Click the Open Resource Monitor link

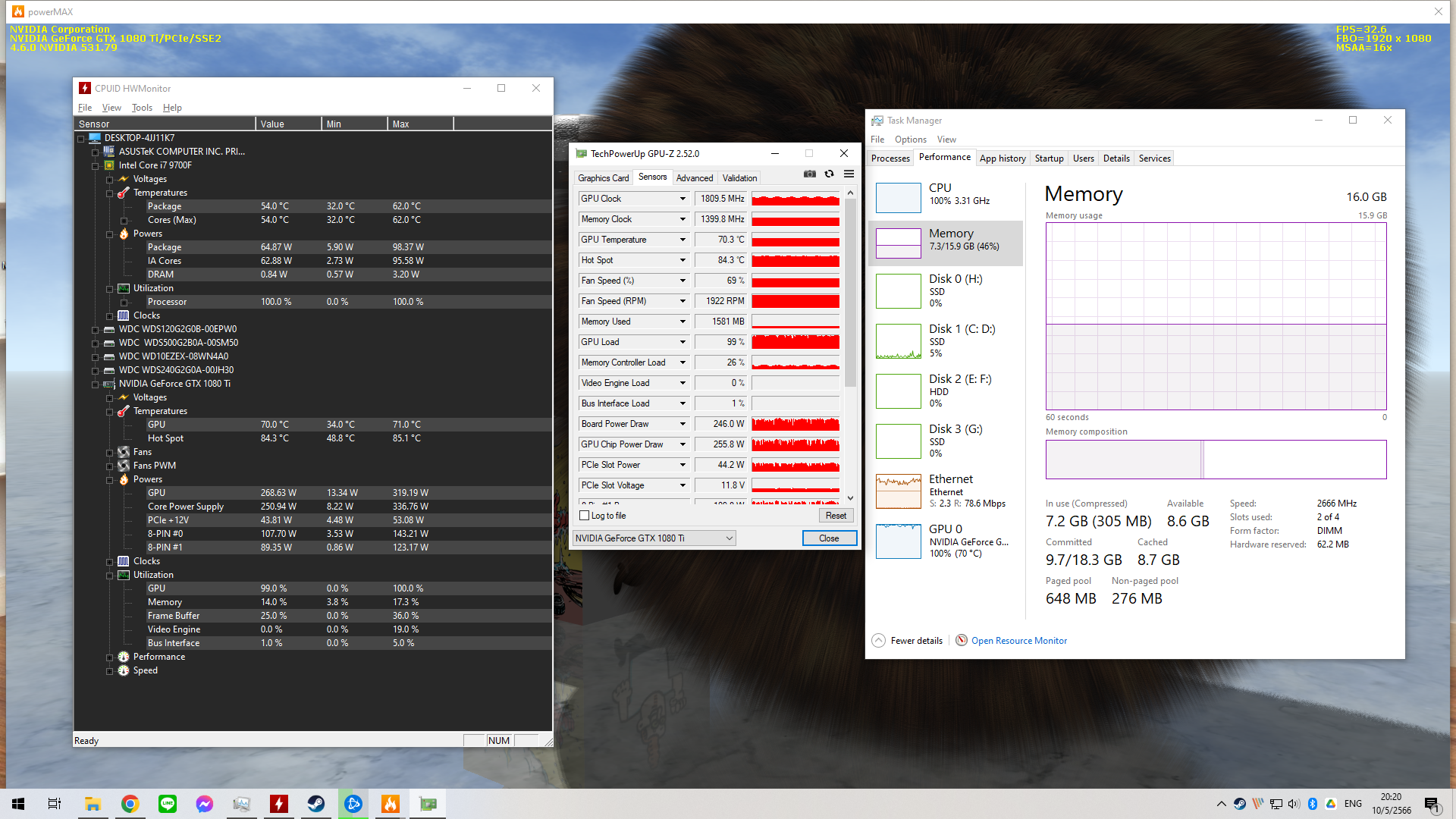1018,641
